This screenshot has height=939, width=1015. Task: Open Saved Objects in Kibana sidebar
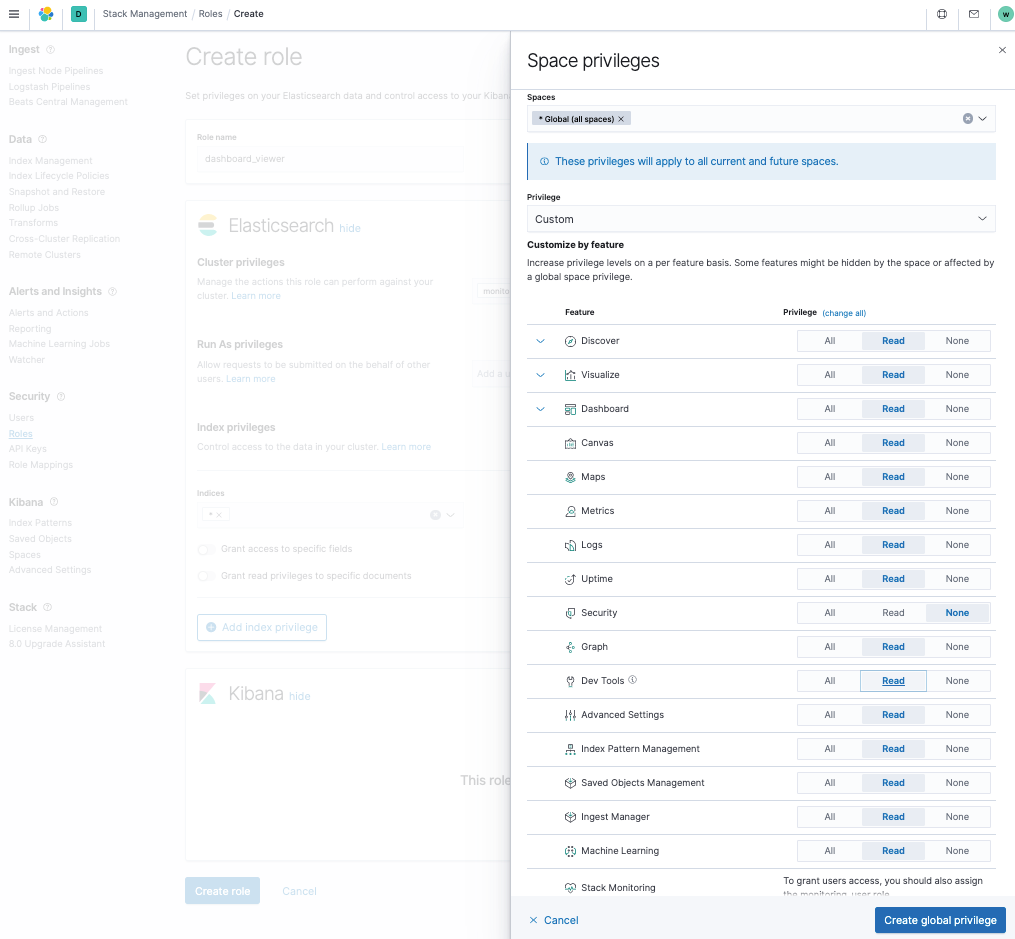point(40,539)
